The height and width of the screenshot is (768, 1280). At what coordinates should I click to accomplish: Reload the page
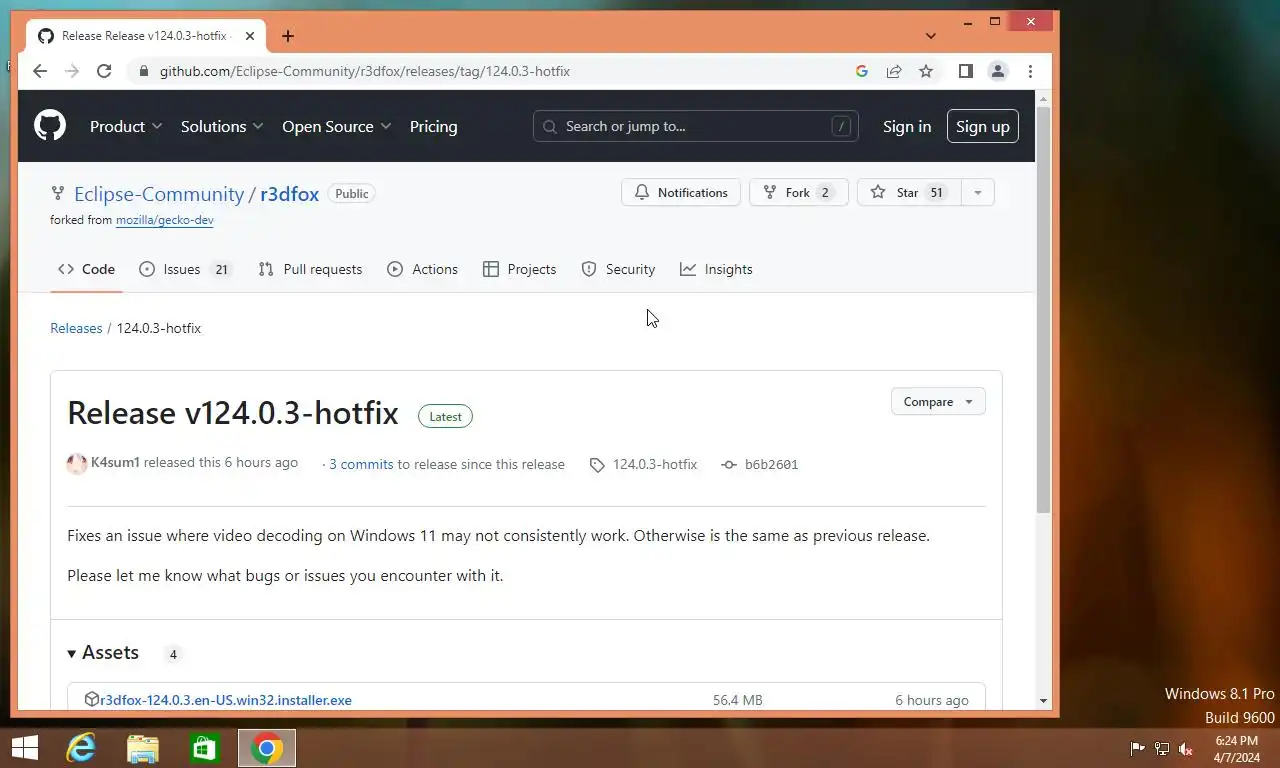(104, 71)
